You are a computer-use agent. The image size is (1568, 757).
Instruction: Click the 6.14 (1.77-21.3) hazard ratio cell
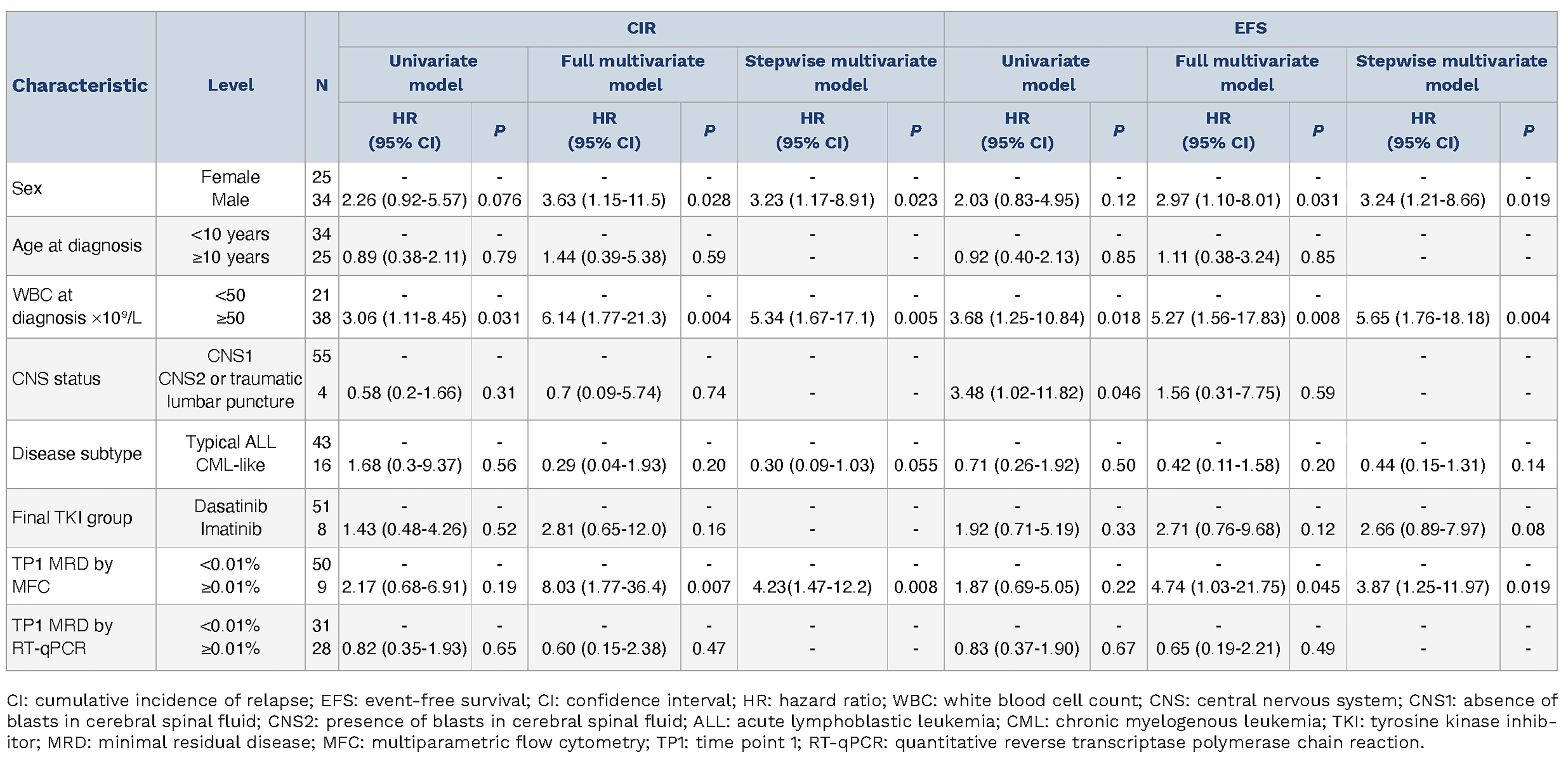pos(604,318)
